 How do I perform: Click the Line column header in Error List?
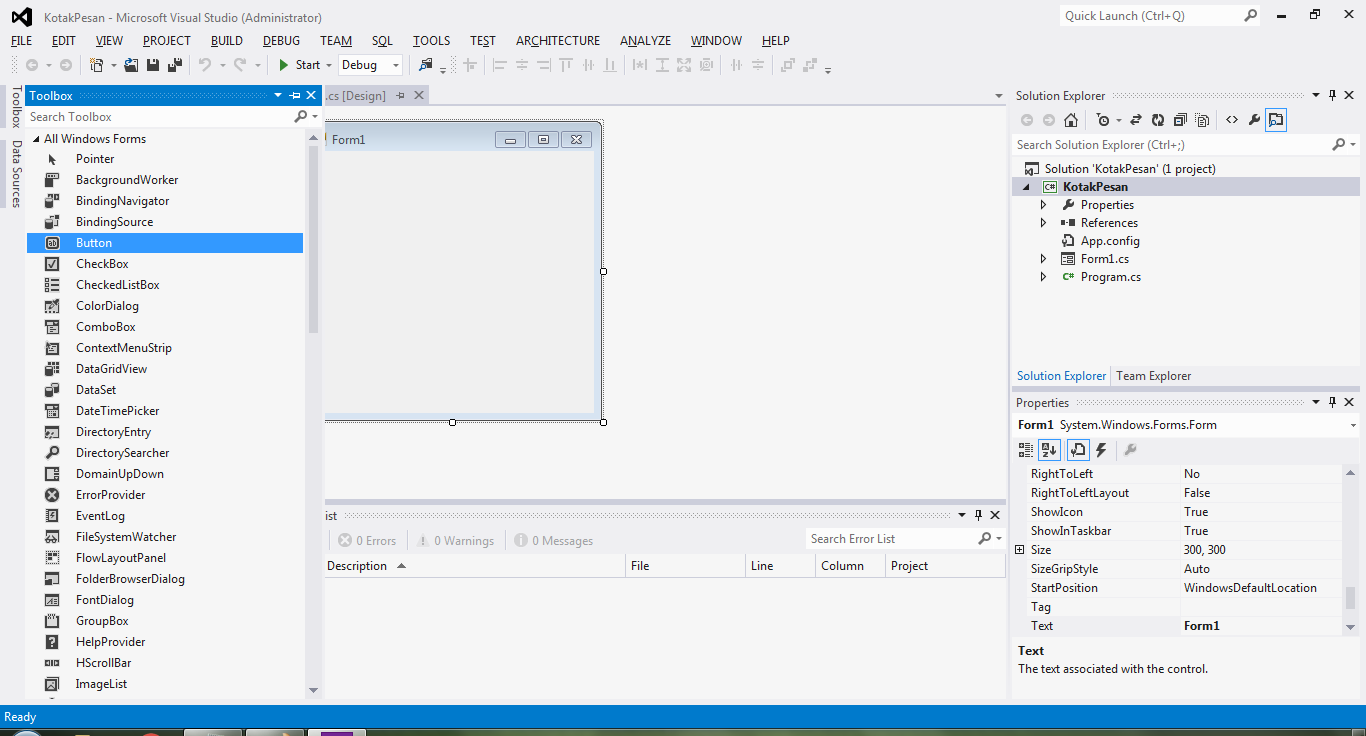[781, 566]
